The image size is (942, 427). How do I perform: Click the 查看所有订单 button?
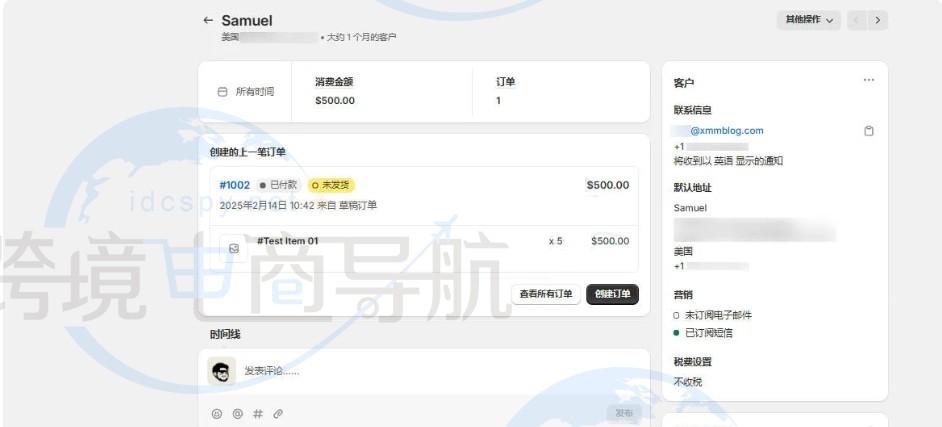(546, 294)
